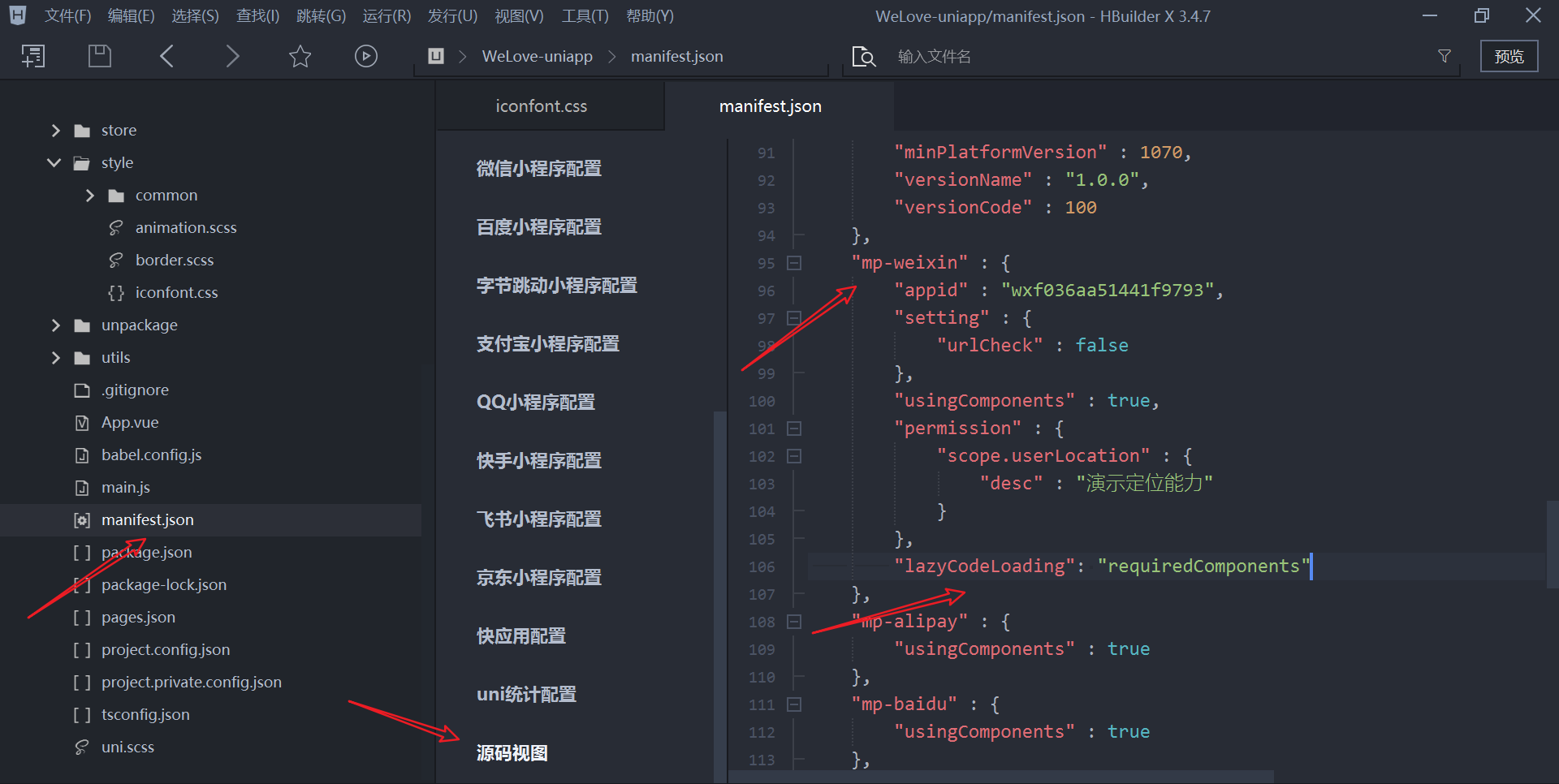Open pages.json in file tree
This screenshot has height=784, width=1559.
pyautogui.click(x=138, y=618)
